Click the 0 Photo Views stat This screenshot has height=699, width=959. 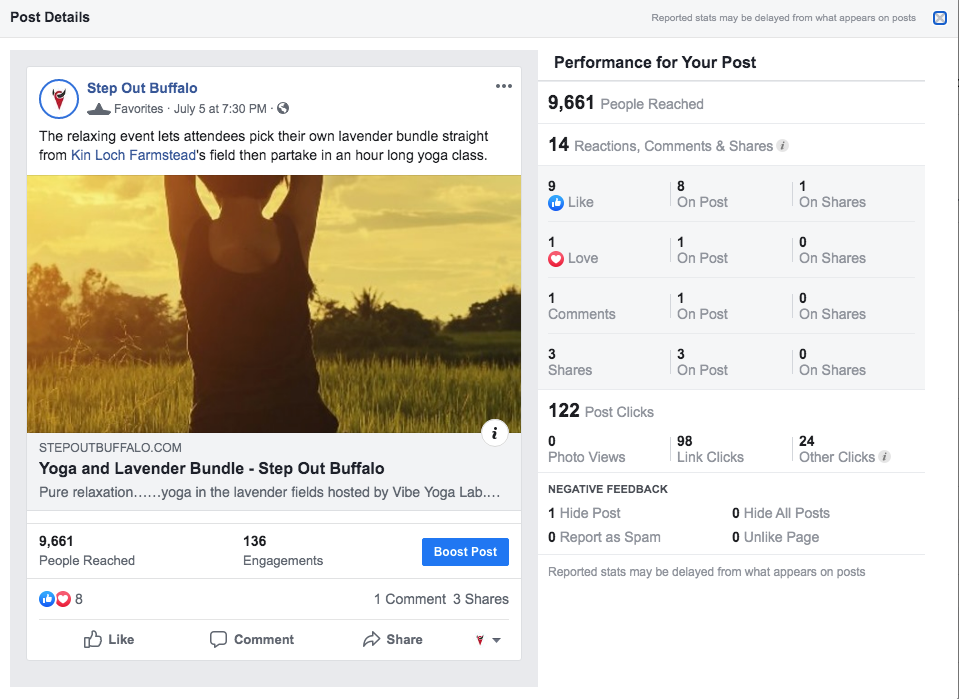pos(587,449)
